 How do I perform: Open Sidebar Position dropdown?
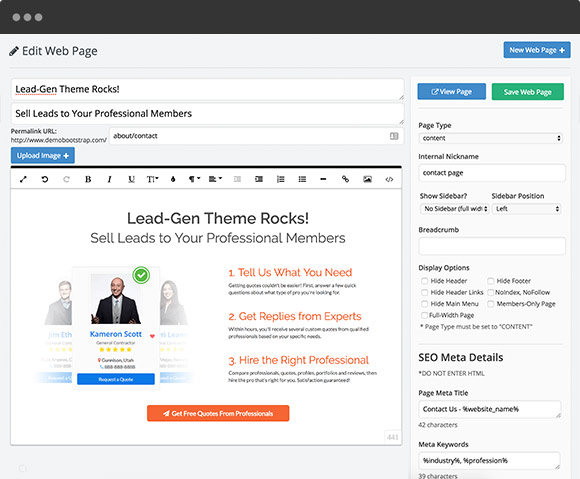(x=526, y=209)
